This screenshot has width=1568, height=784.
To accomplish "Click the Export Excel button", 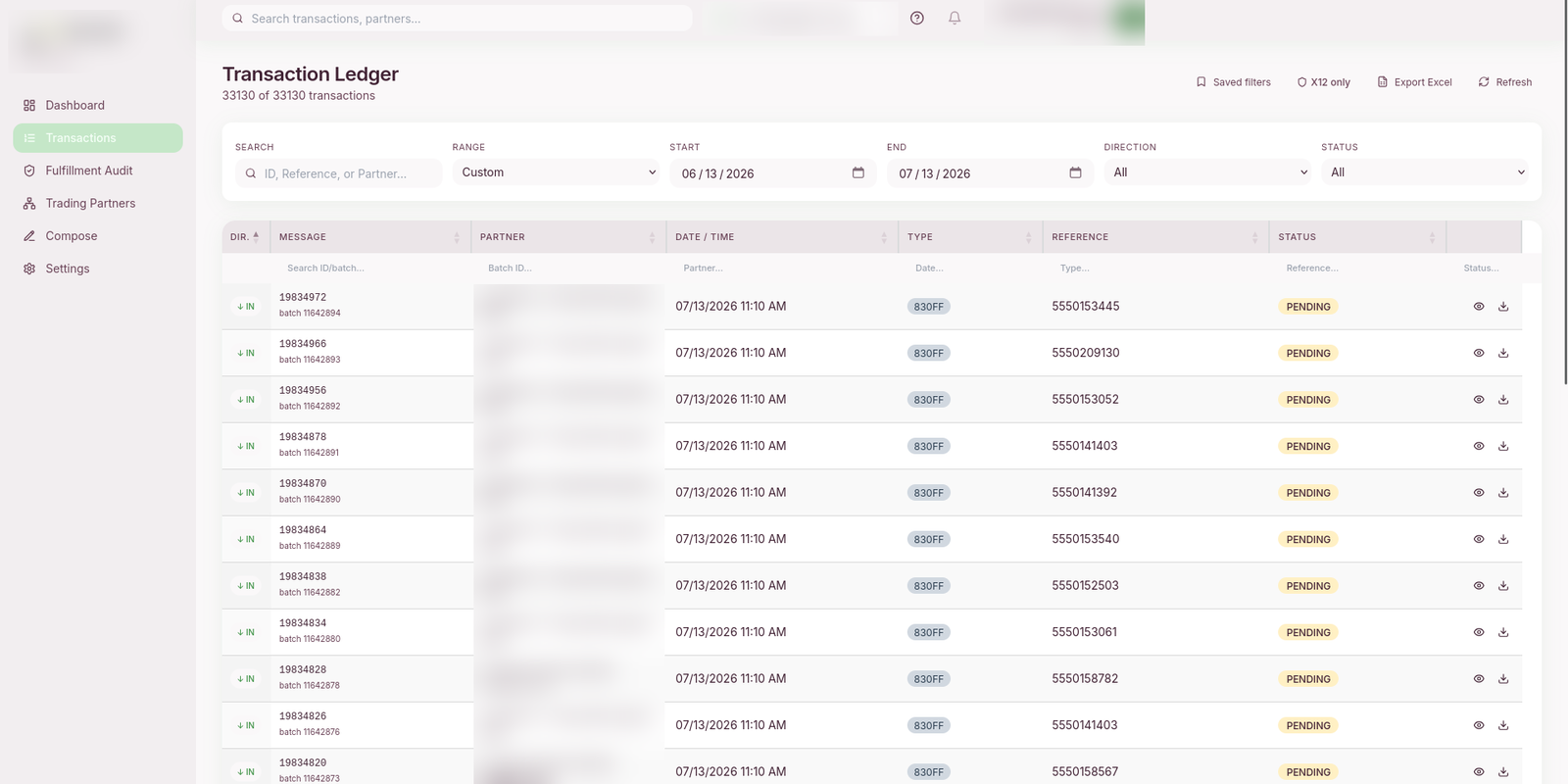I will pyautogui.click(x=1415, y=82).
